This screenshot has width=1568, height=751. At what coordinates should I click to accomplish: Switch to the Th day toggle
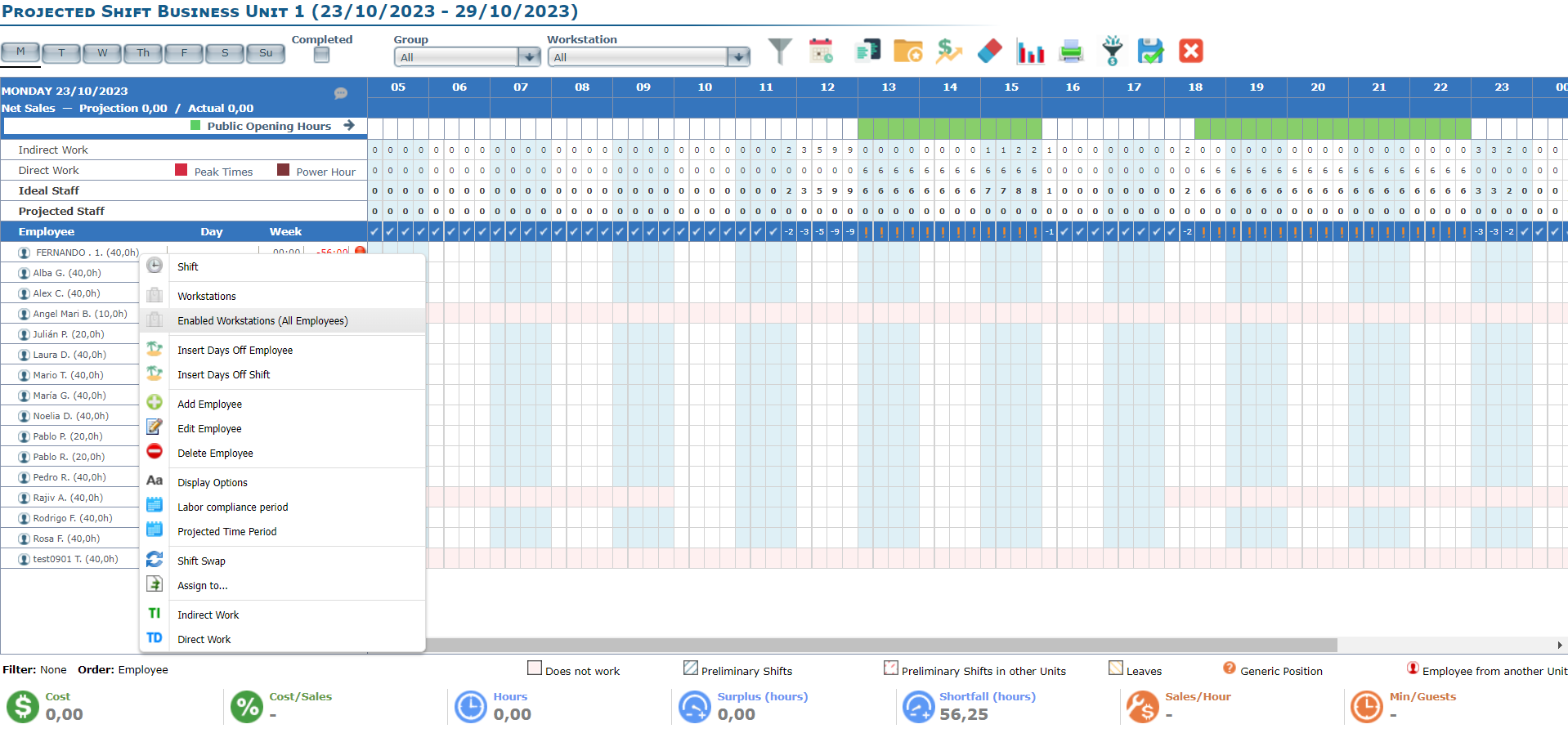(x=143, y=53)
